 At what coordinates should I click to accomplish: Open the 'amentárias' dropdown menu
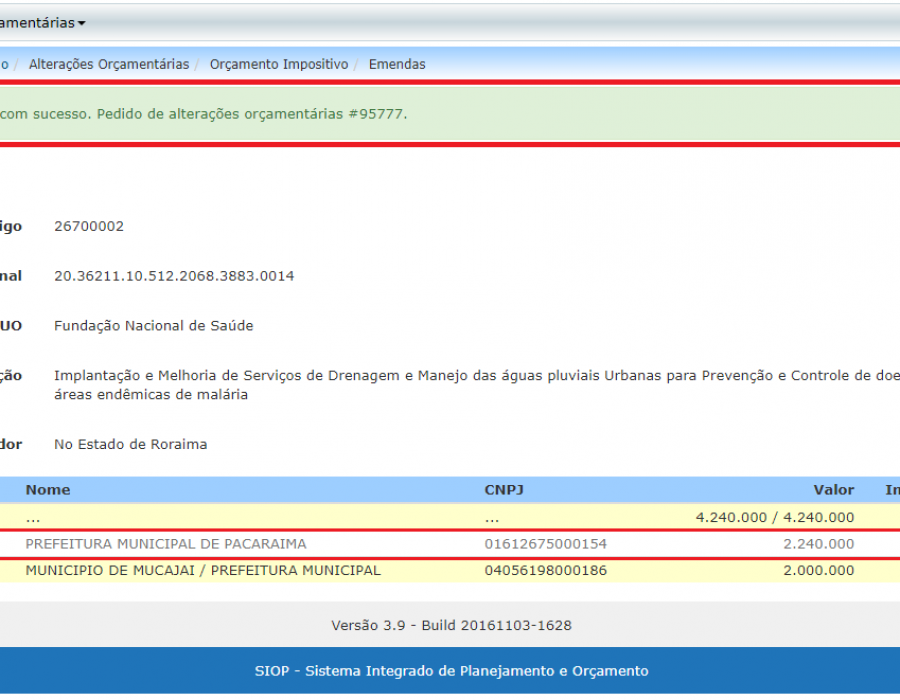coord(42,23)
